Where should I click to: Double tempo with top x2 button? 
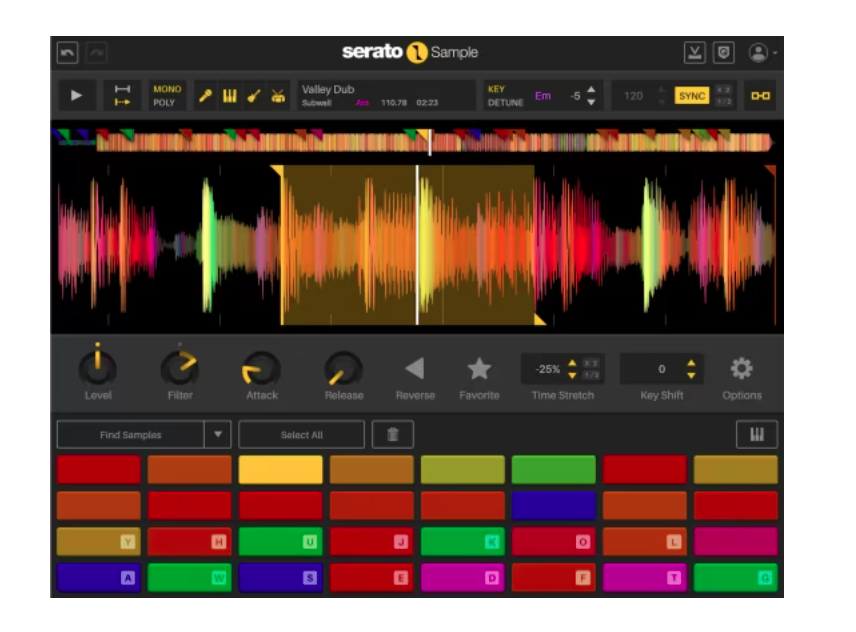723,90
